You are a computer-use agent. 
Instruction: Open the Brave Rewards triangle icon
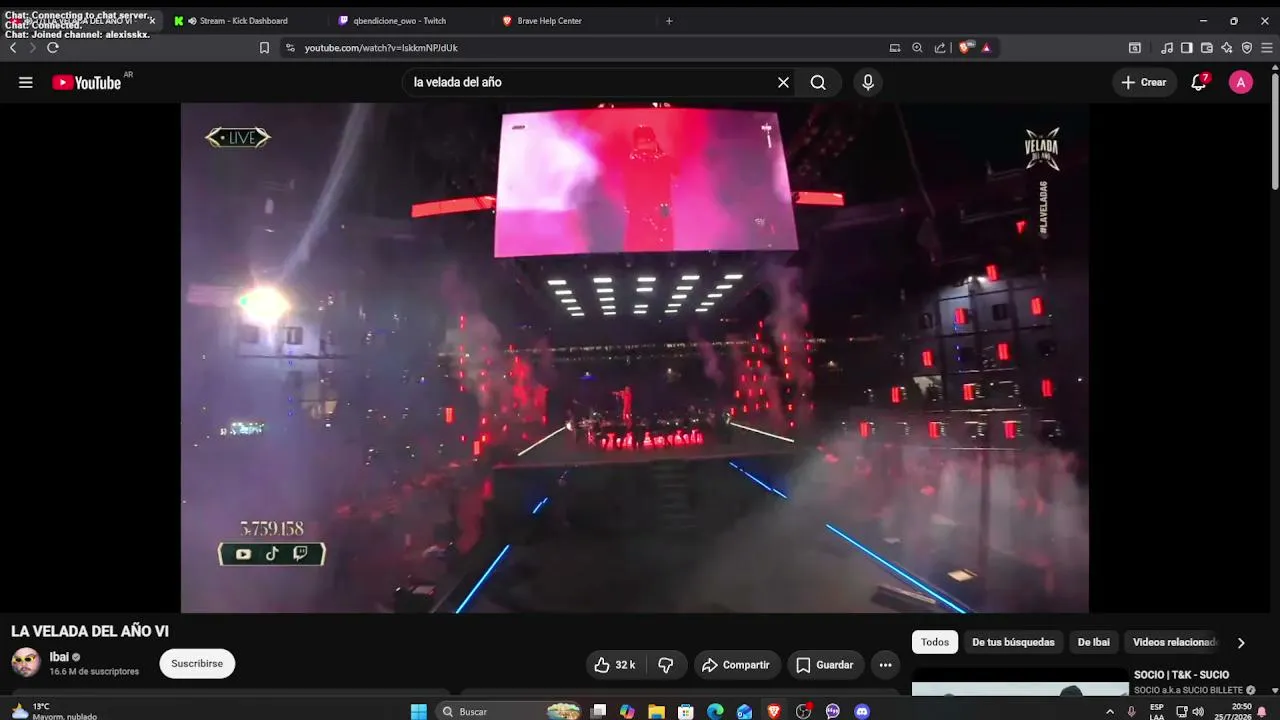(x=986, y=47)
